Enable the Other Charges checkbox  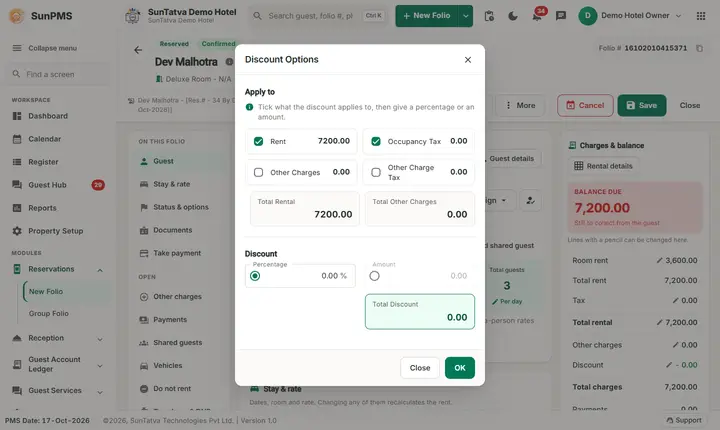(x=259, y=172)
